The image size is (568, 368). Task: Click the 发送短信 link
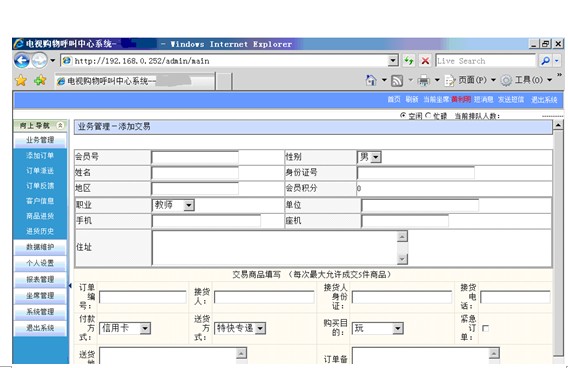point(511,99)
